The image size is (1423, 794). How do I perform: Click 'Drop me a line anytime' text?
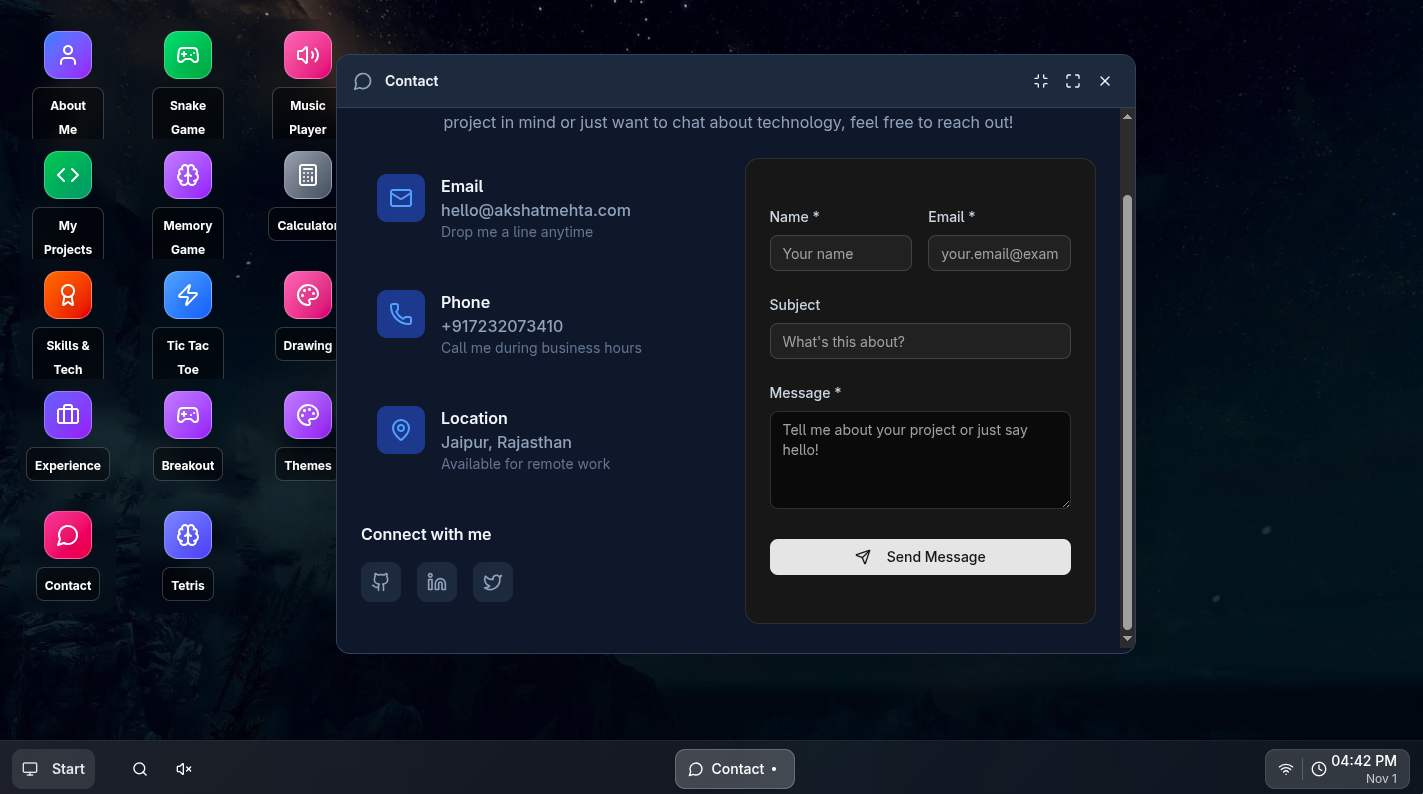[x=517, y=232]
